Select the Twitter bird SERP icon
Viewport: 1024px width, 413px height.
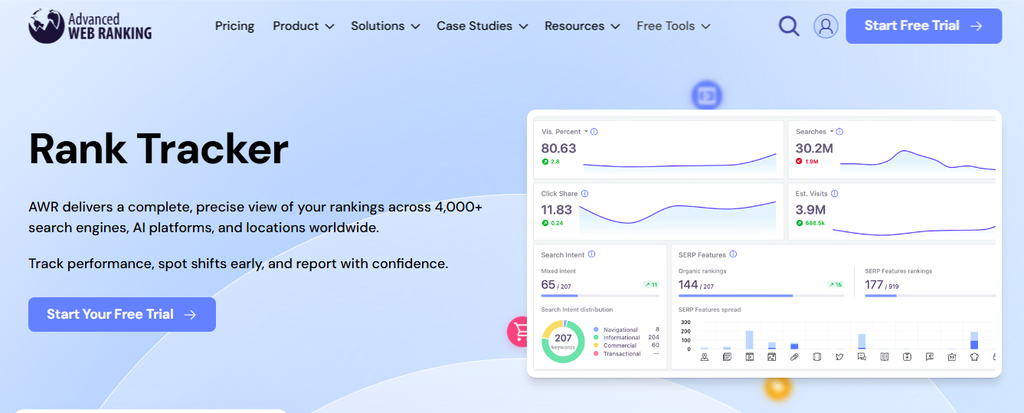[x=839, y=357]
